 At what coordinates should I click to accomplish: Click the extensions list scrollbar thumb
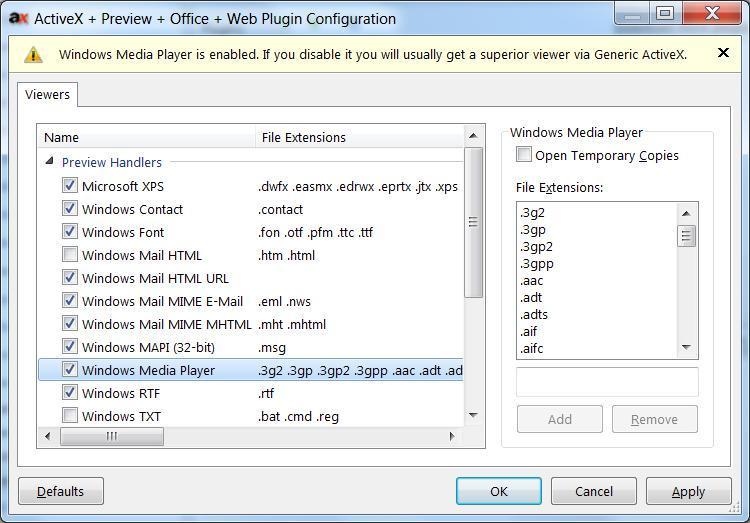(x=686, y=236)
